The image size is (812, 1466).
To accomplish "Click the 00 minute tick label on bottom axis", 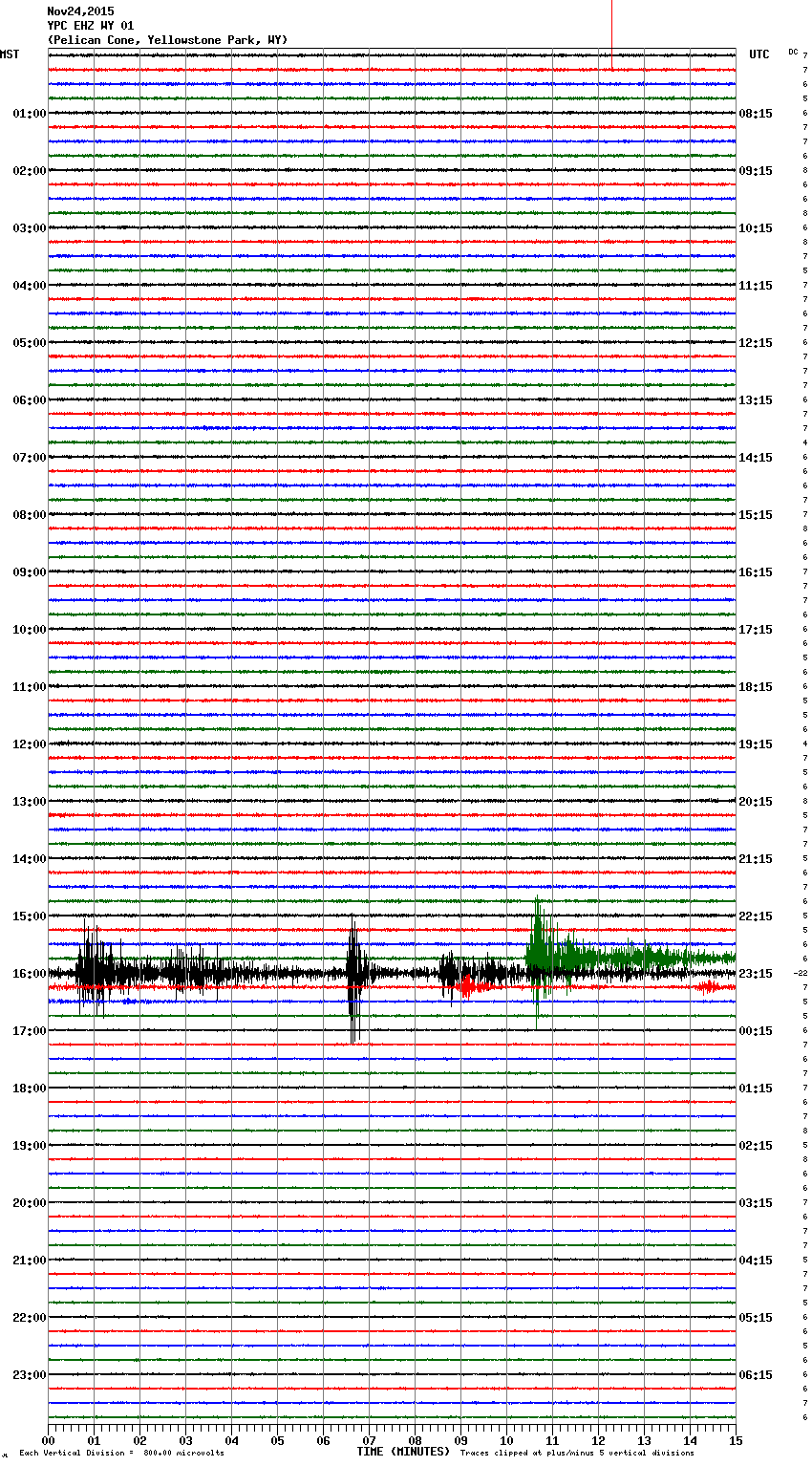I will tap(48, 1440).
